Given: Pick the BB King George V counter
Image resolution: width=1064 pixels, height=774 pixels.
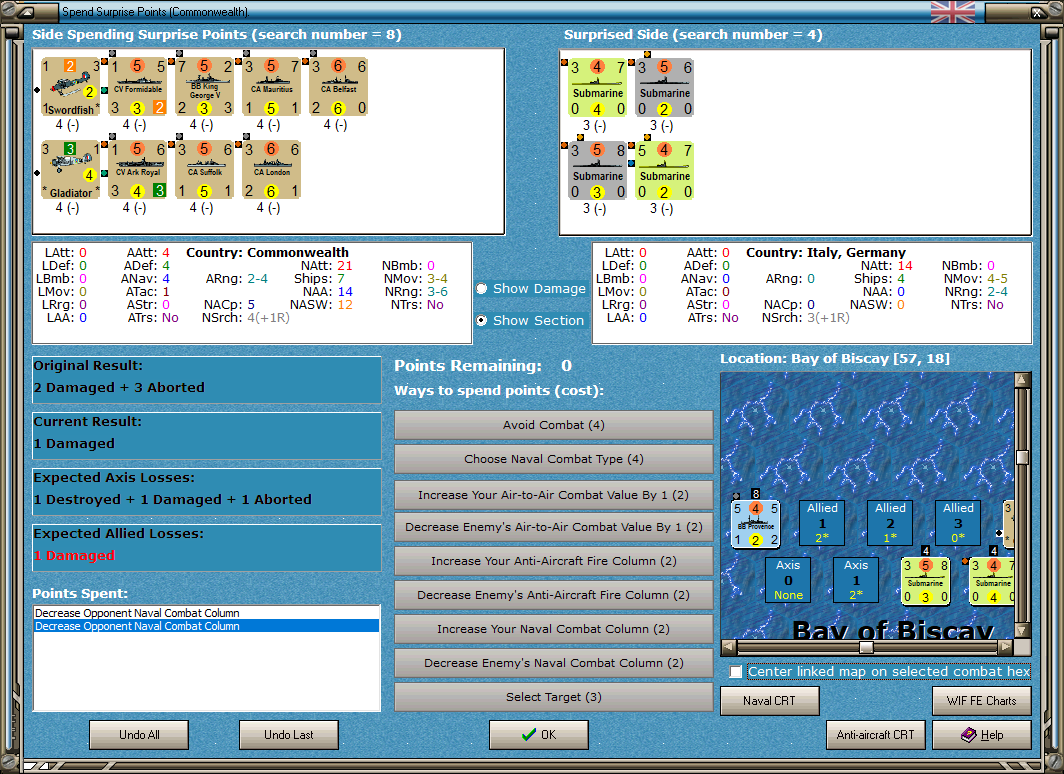Looking at the screenshot, I should coord(204,87).
